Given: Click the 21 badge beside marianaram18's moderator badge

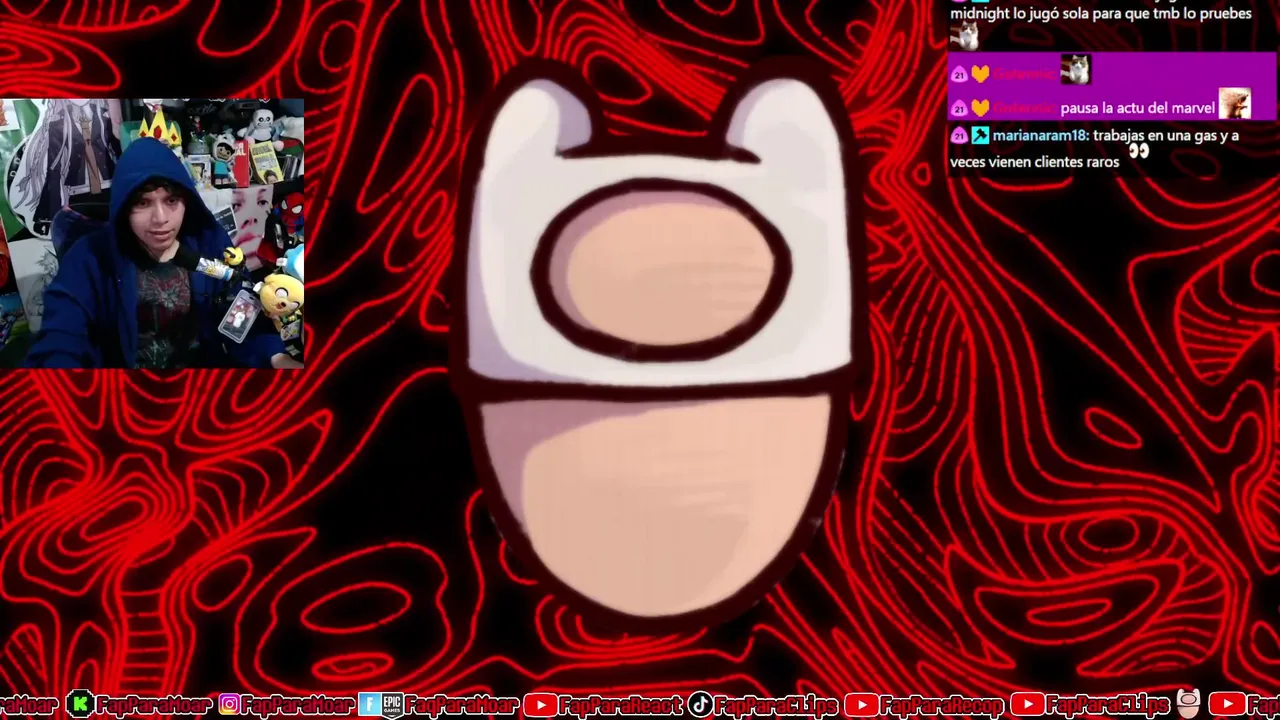Looking at the screenshot, I should pyautogui.click(x=959, y=136).
